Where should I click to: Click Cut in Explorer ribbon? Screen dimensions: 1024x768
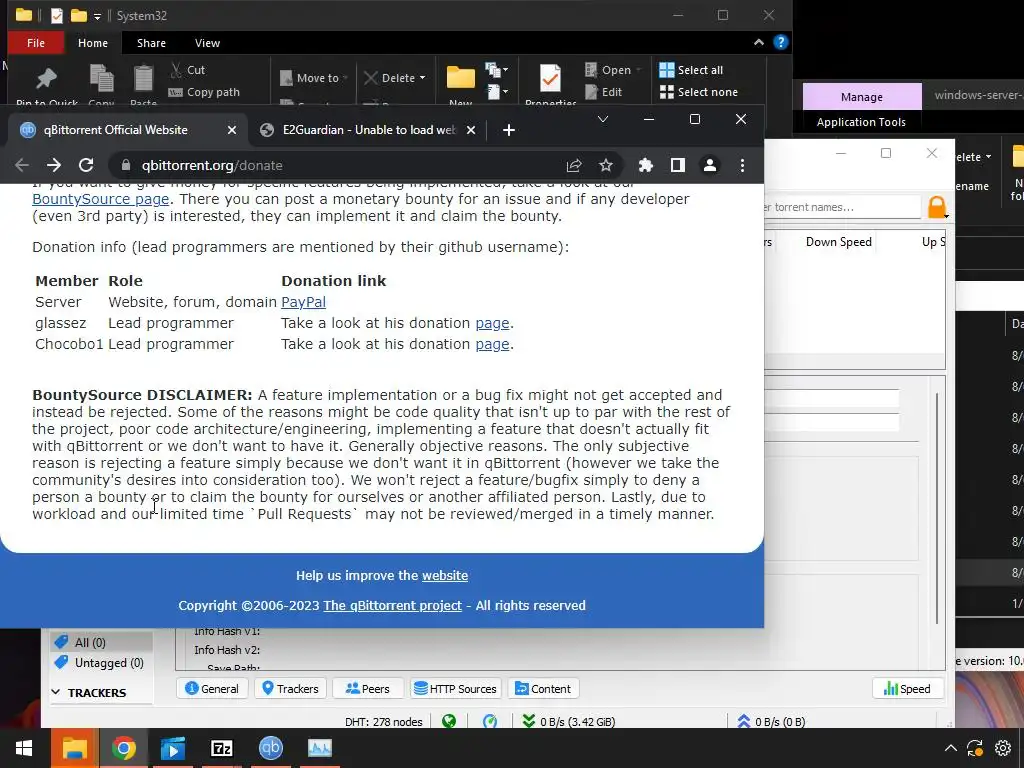coord(187,70)
